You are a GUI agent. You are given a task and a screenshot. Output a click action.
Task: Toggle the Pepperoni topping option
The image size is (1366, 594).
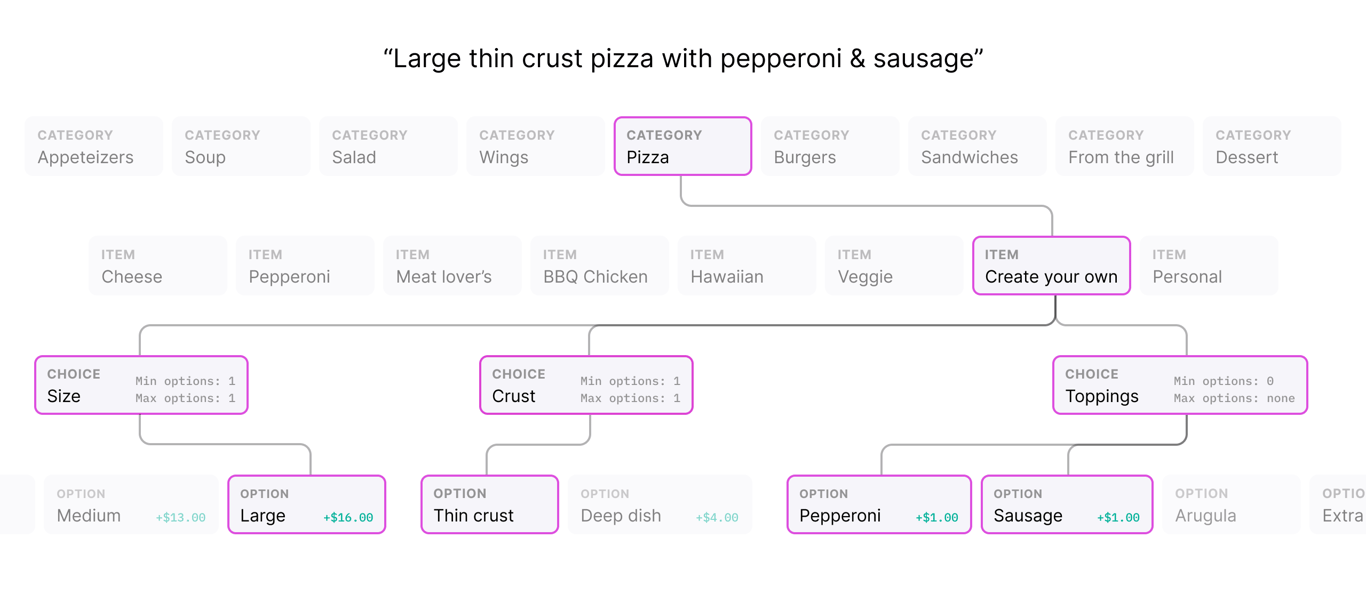(878, 505)
